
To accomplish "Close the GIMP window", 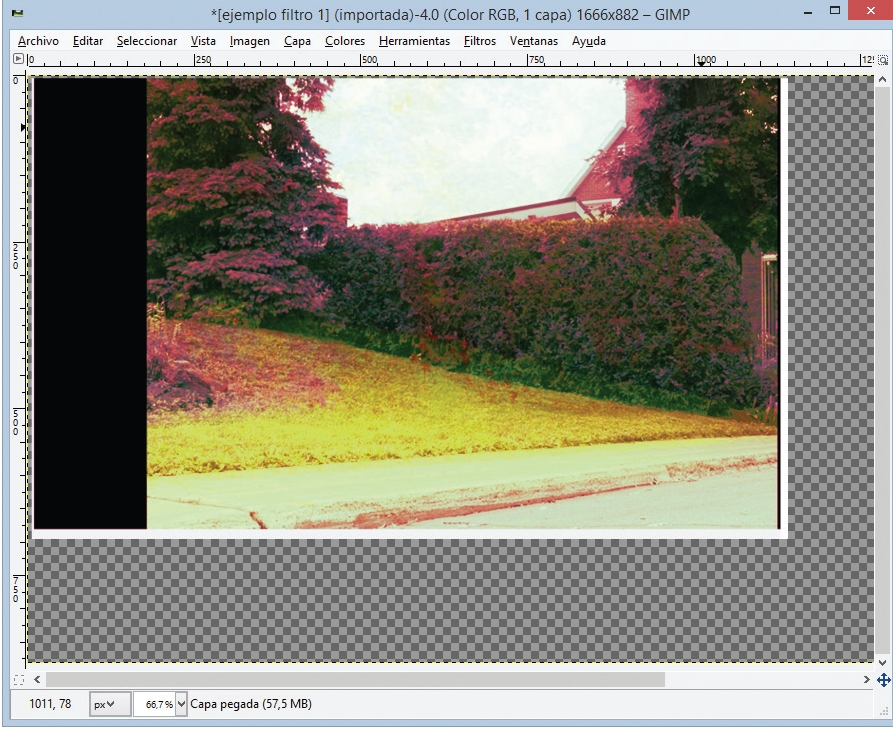I will tap(870, 11).
